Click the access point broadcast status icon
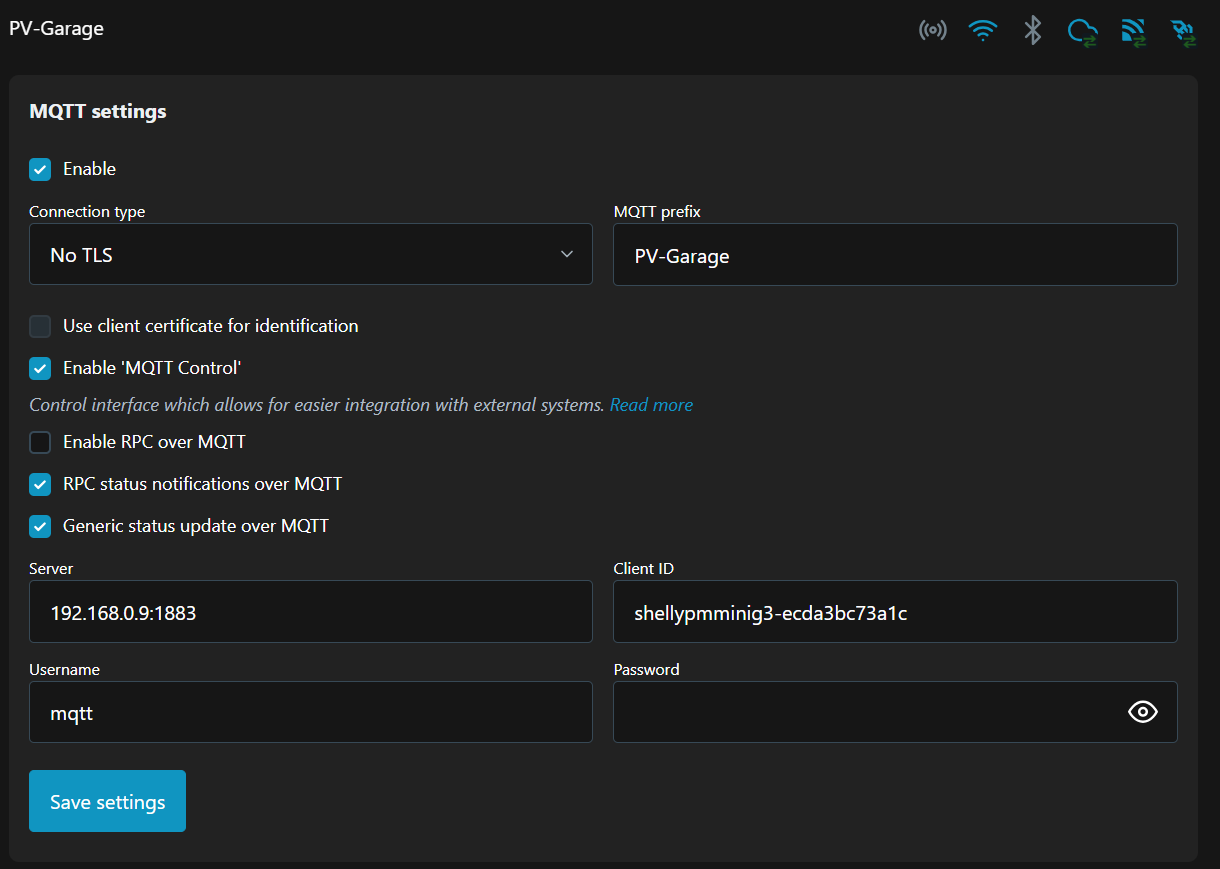This screenshot has width=1220, height=869. click(x=933, y=30)
